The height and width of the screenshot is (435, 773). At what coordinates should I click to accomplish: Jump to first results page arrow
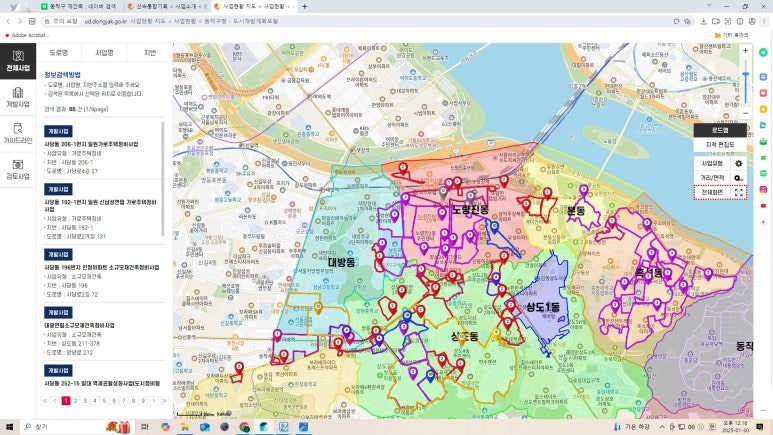[44, 401]
